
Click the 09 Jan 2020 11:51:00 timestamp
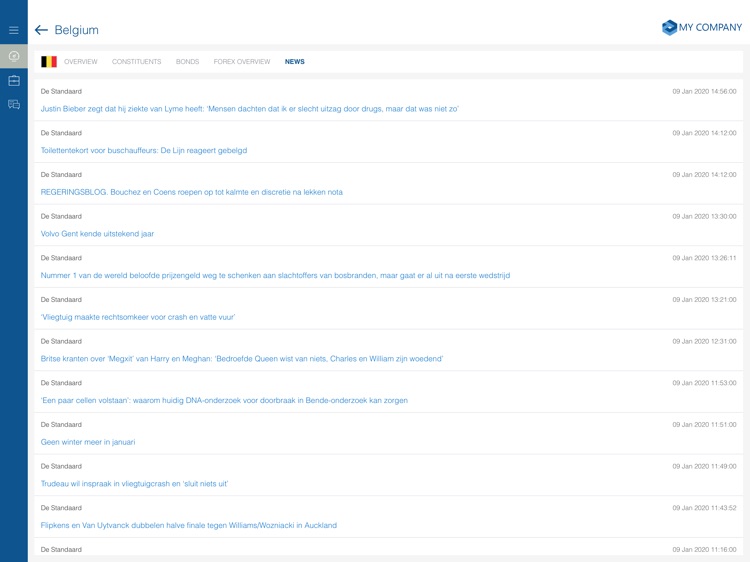point(704,424)
